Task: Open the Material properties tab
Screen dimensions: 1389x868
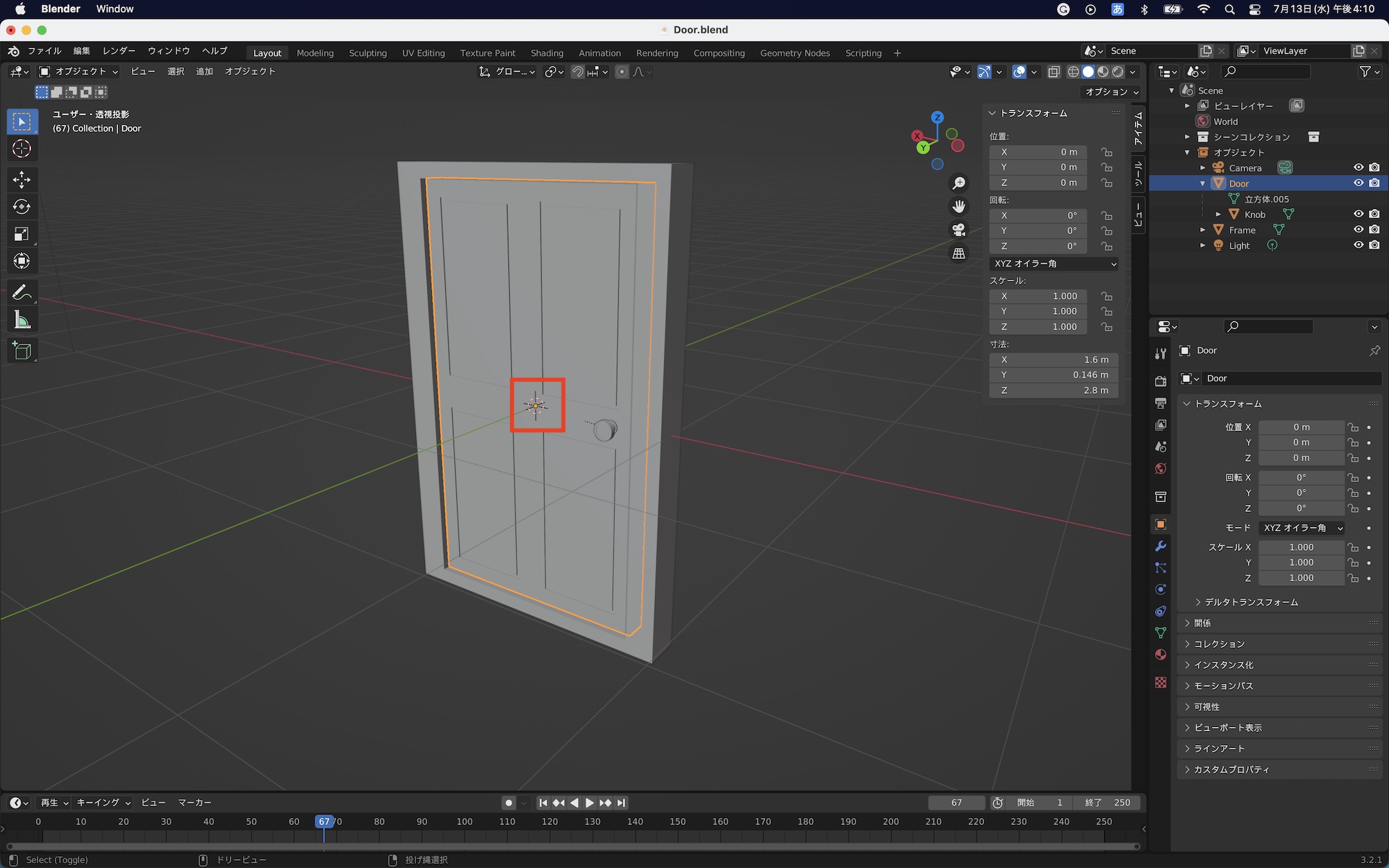Action: (x=1161, y=654)
